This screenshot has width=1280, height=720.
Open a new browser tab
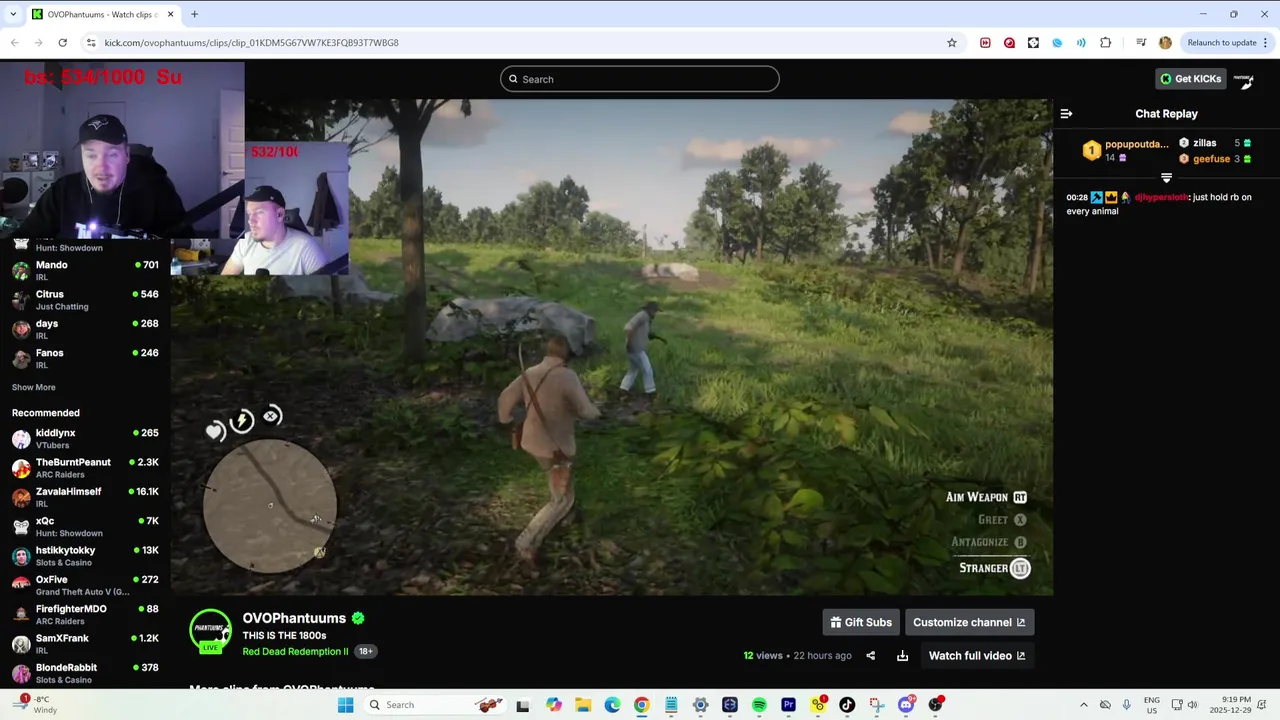(194, 14)
